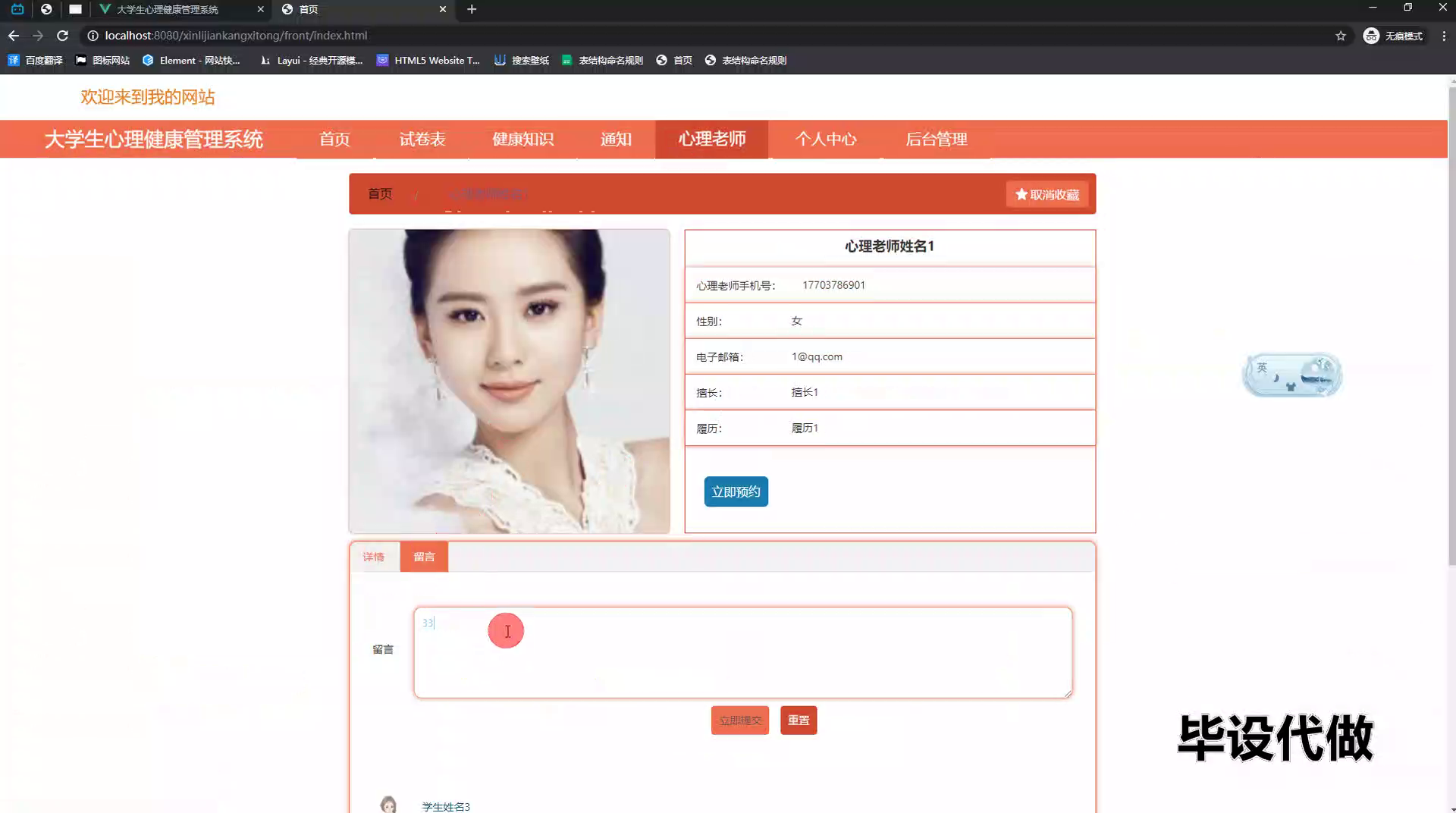
Task: Open 健康知识 in the navigation bar
Action: pyautogui.click(x=522, y=139)
